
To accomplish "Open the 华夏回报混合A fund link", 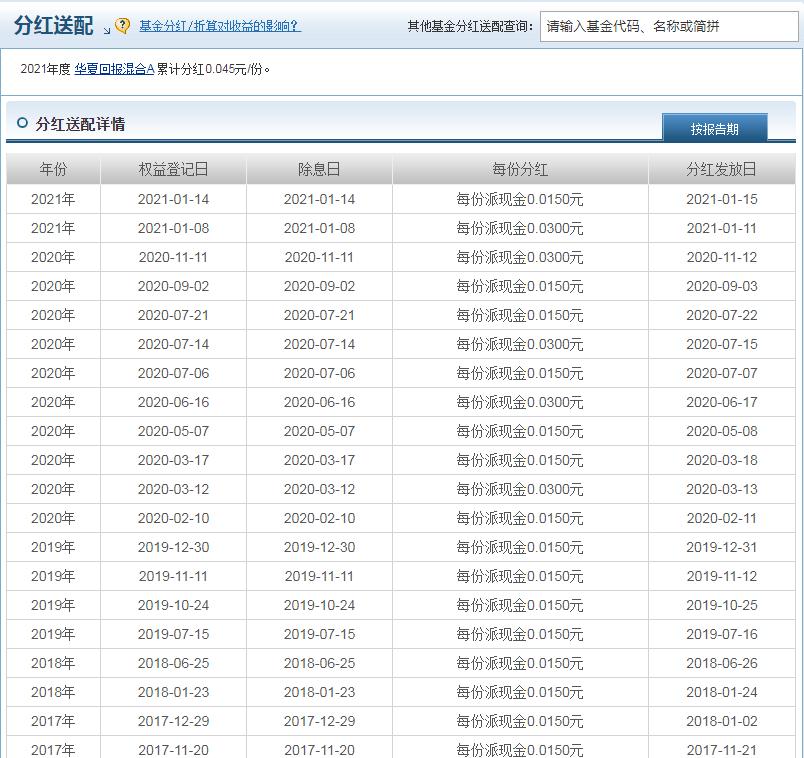I will [114, 69].
